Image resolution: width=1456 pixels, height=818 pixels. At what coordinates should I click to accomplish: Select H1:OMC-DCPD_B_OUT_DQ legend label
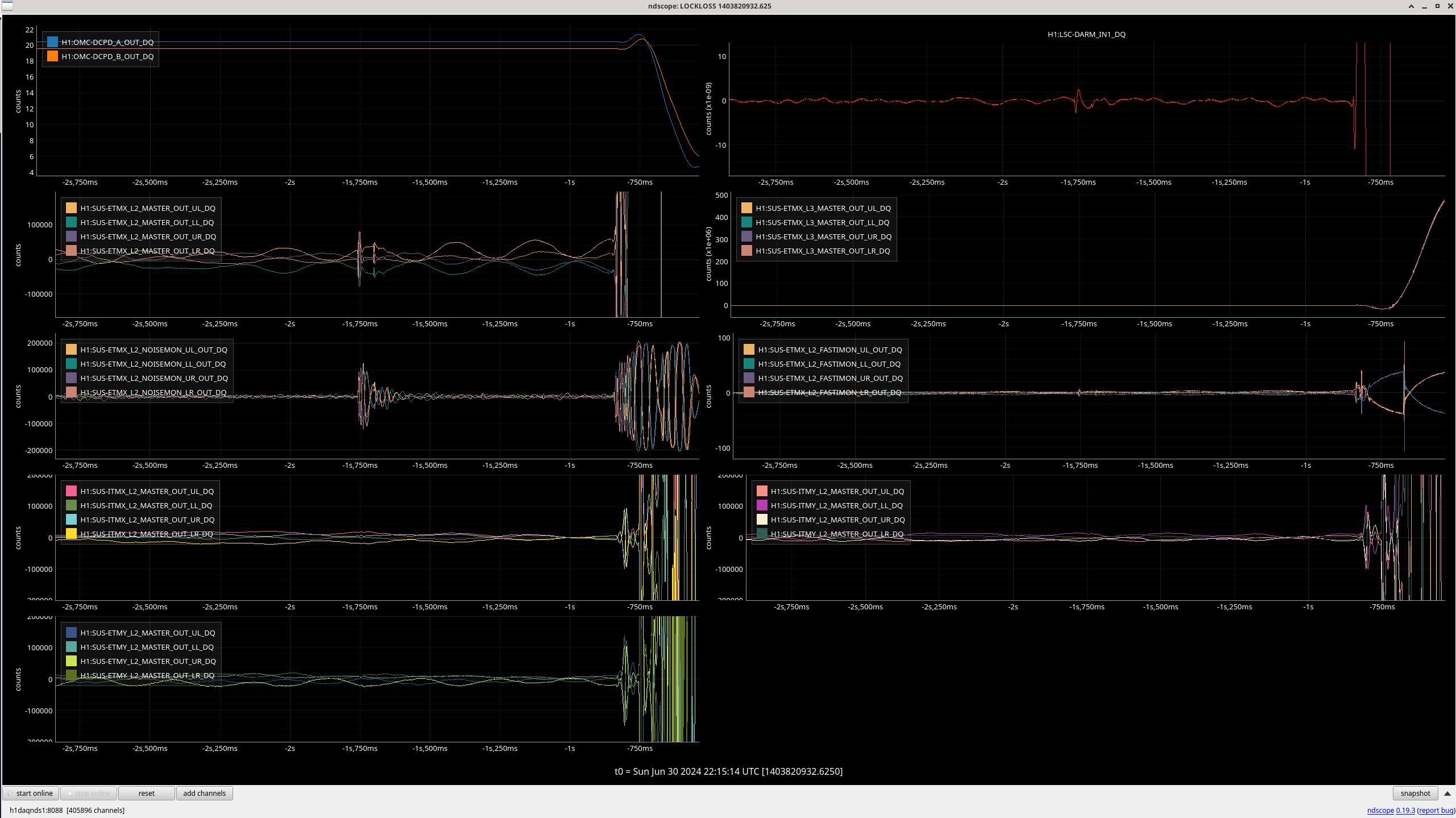click(x=107, y=56)
